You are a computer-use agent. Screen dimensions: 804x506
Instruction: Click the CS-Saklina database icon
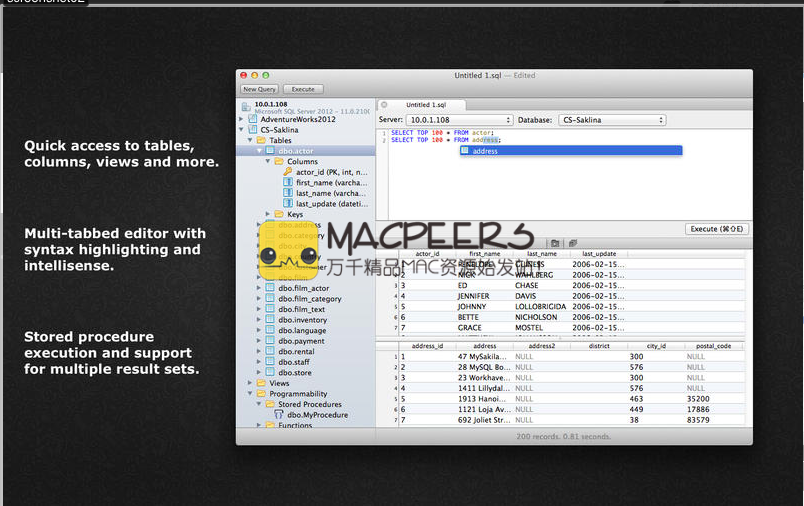click(x=253, y=130)
